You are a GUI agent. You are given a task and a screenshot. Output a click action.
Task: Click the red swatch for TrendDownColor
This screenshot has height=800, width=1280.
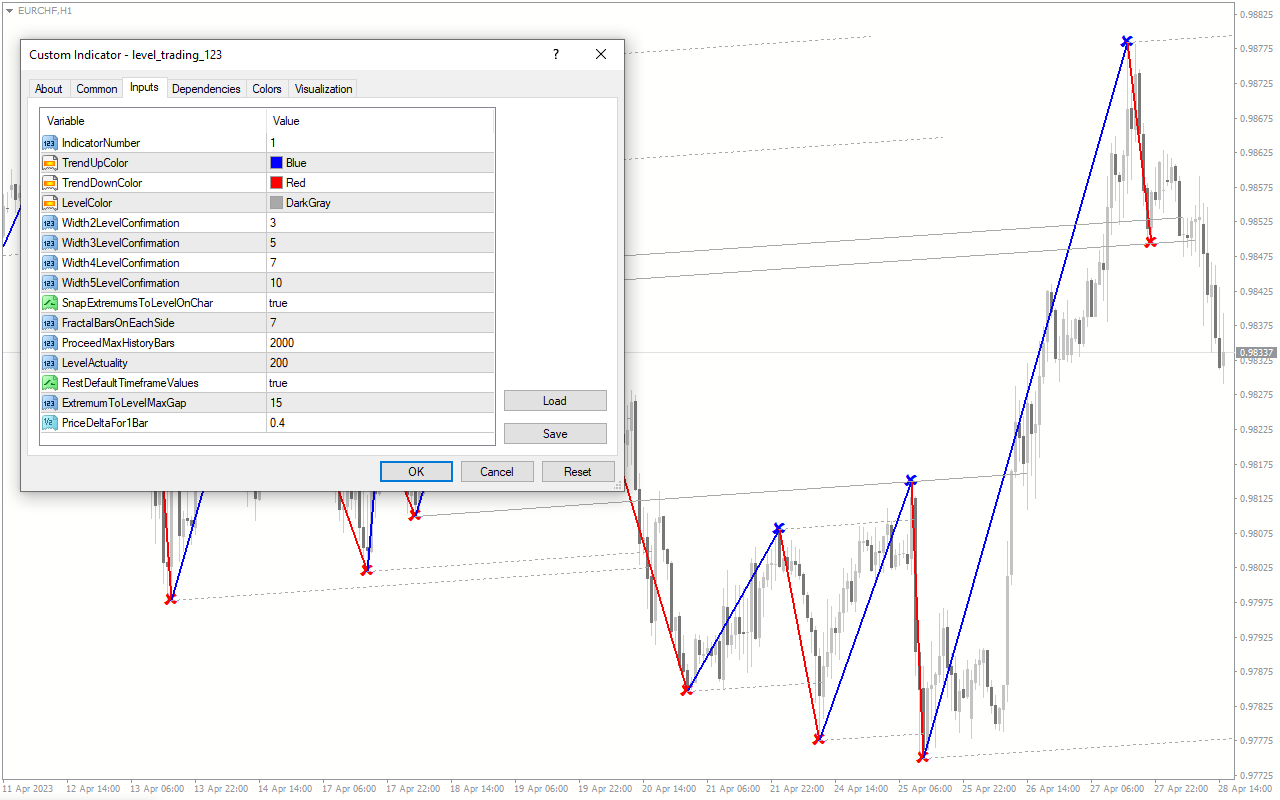276,183
